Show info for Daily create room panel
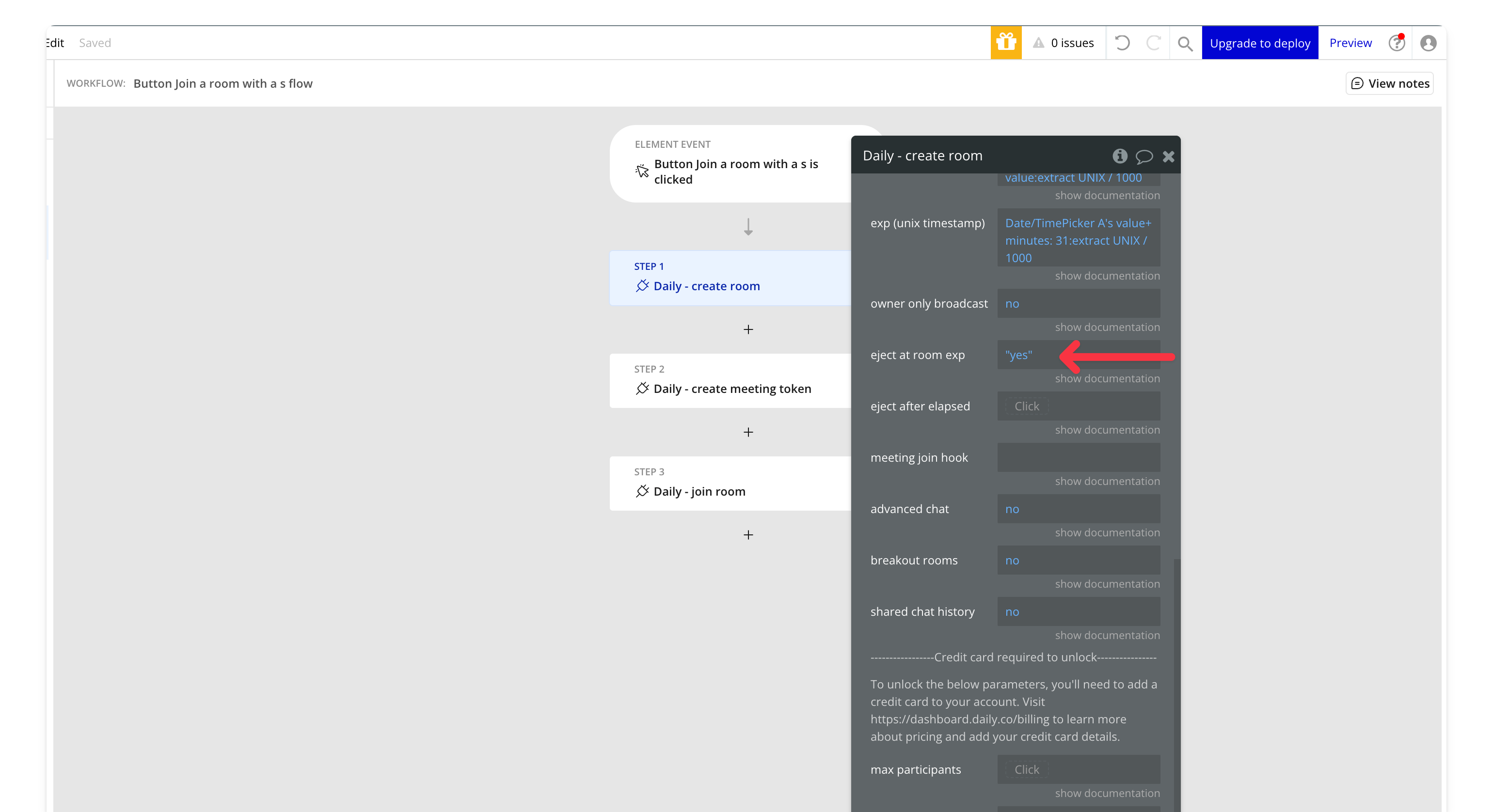 pyautogui.click(x=1120, y=156)
